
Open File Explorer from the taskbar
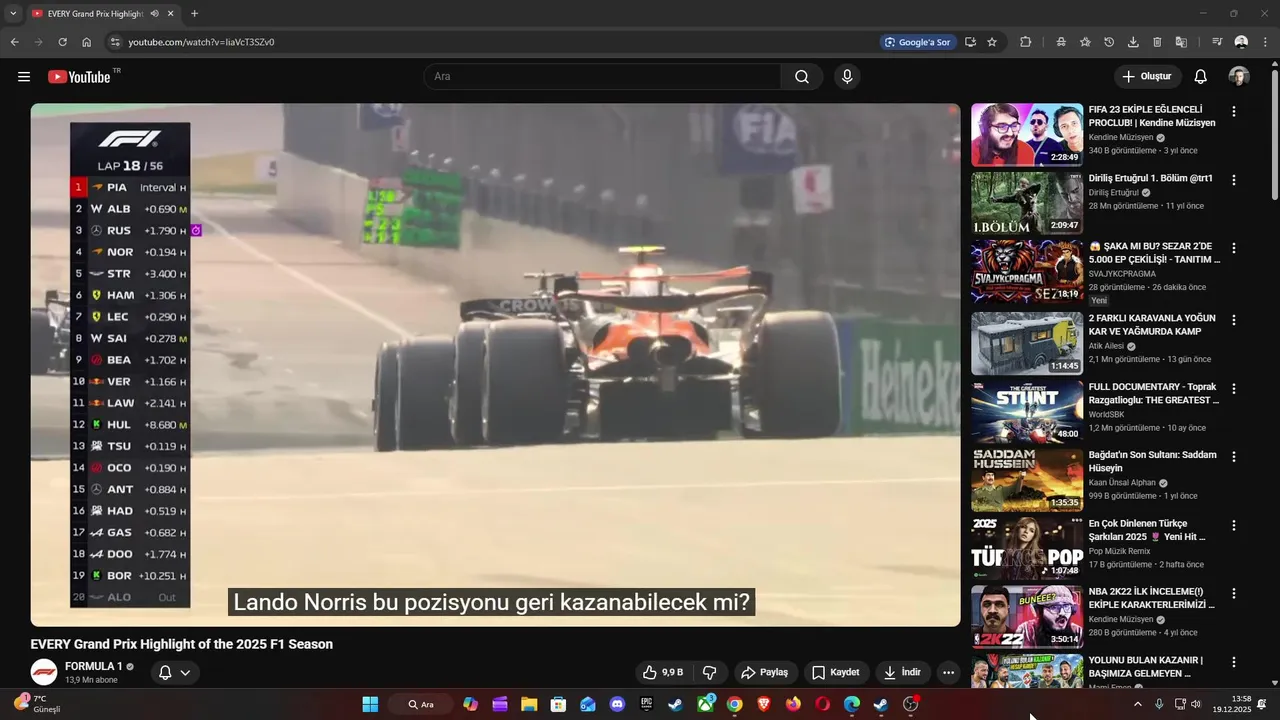click(529, 704)
